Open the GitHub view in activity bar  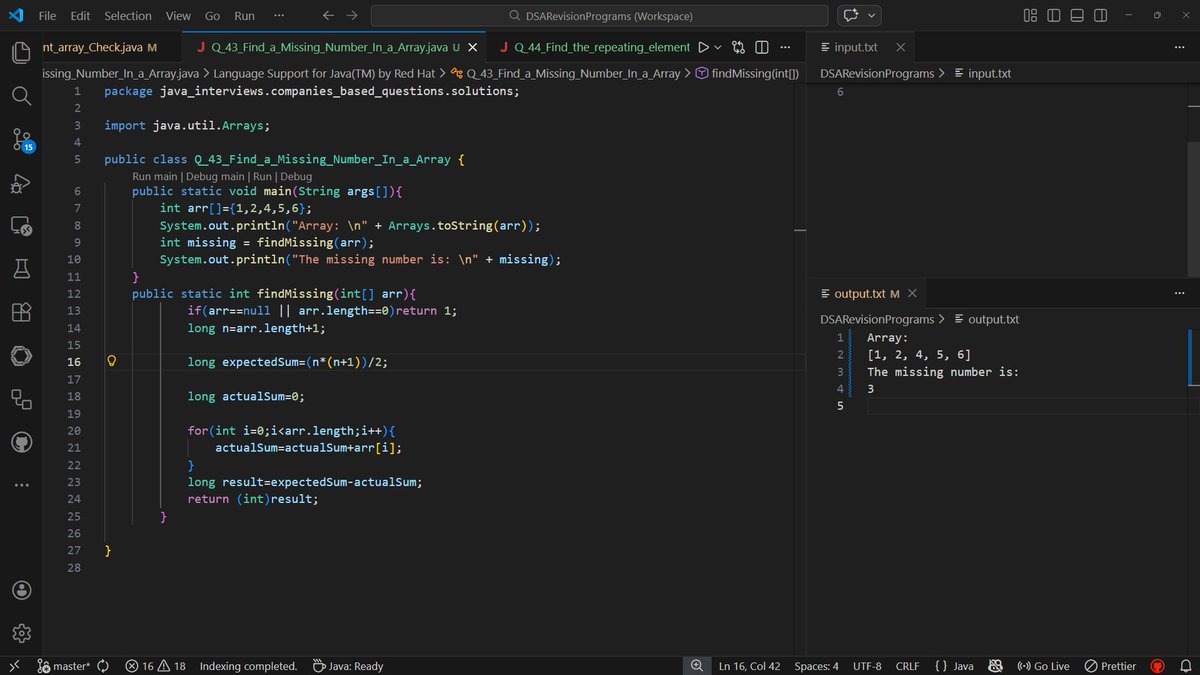point(22,442)
